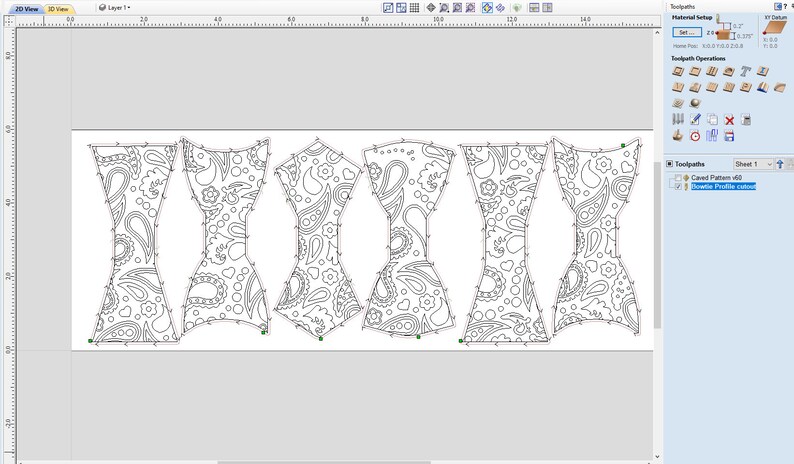
Task: Open the Sheet 1 dropdown
Action: (x=753, y=164)
